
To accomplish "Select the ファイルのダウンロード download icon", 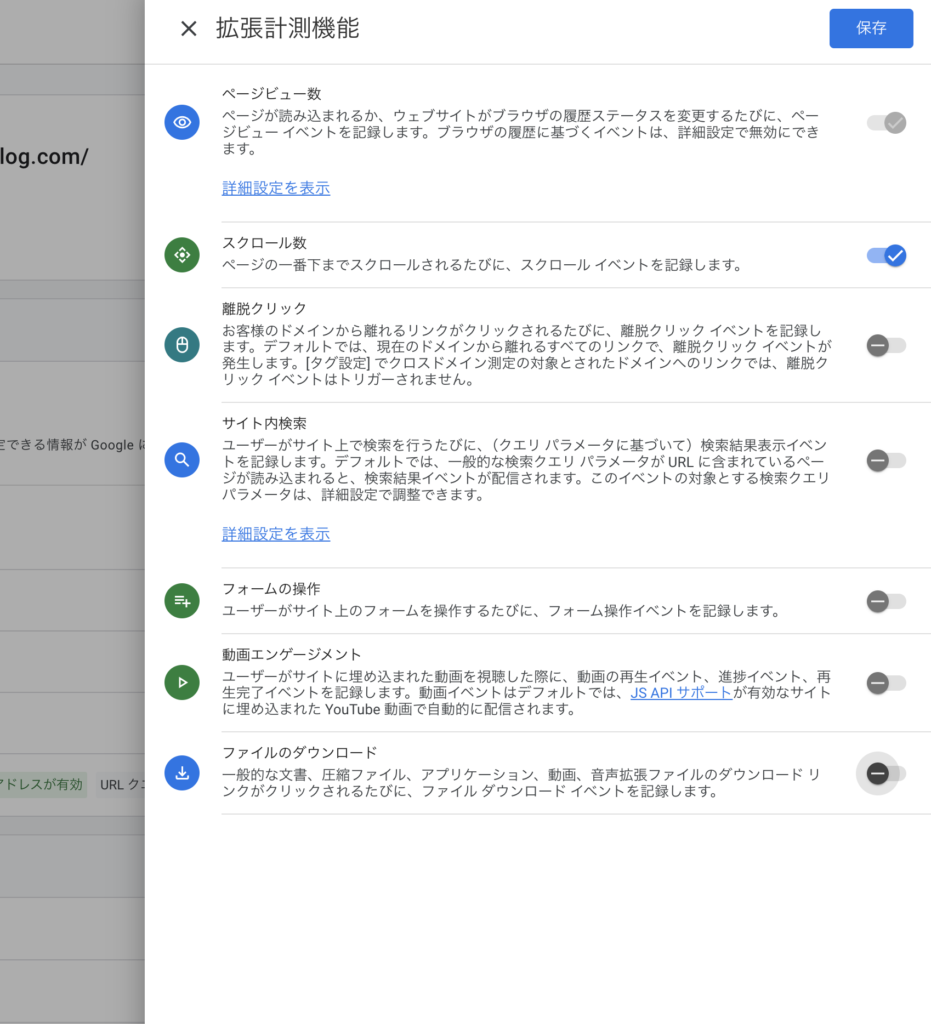I will point(182,773).
